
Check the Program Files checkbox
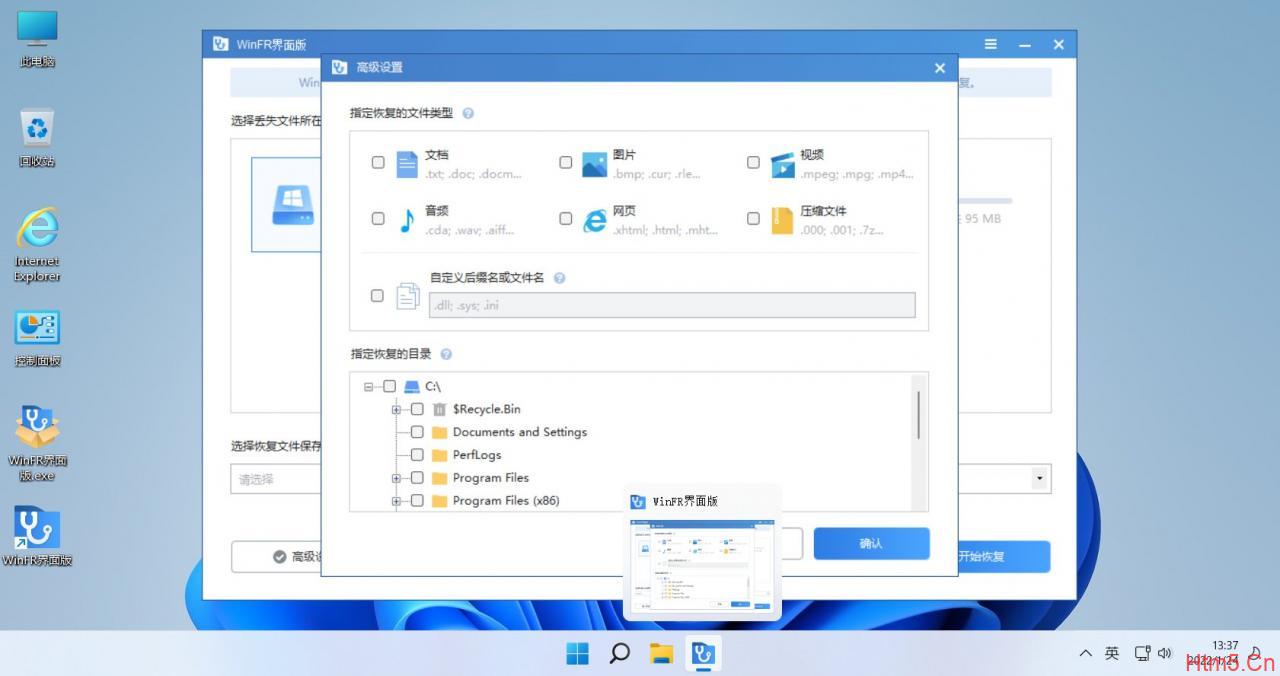click(418, 478)
